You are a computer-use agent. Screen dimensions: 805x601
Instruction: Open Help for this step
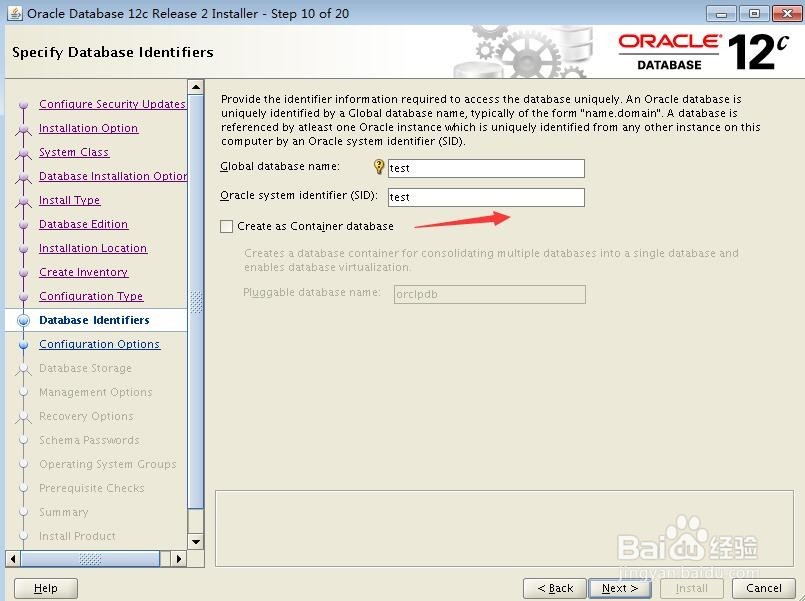46,588
